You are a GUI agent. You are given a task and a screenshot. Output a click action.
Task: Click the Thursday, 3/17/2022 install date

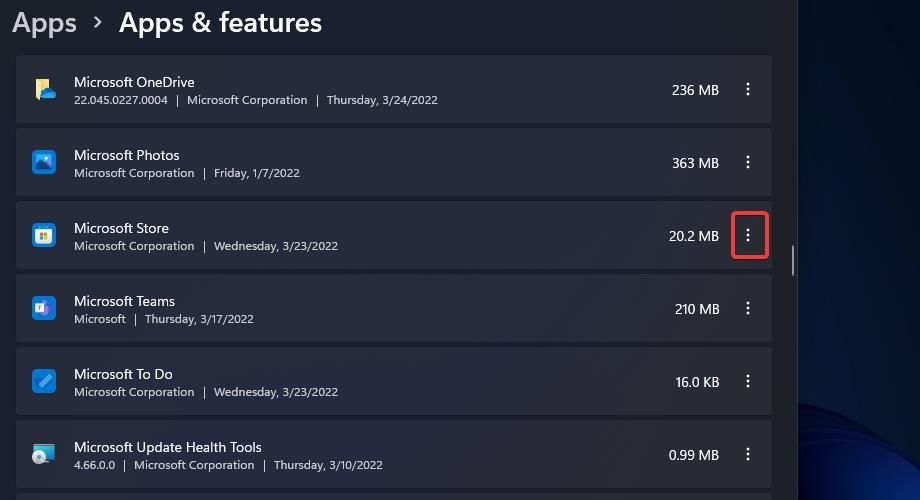(199, 319)
